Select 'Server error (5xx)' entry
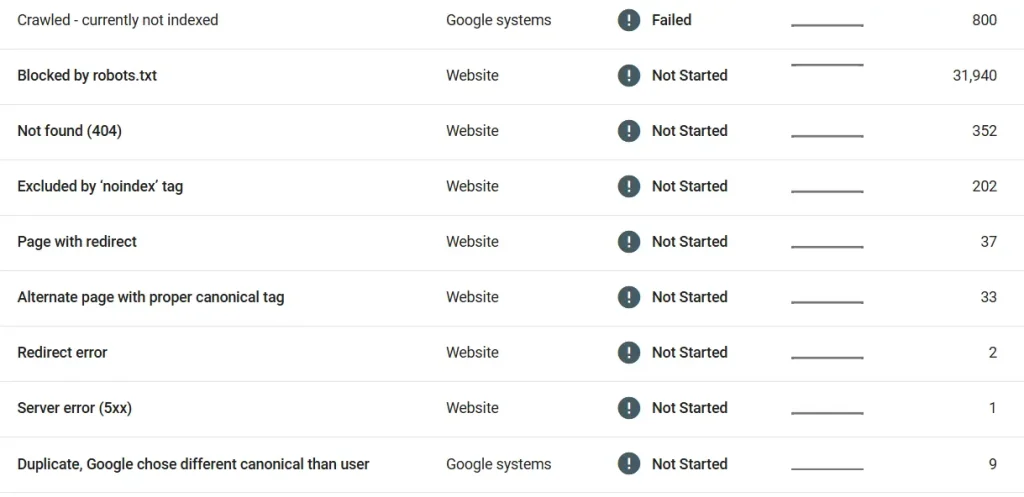The image size is (1024, 497). 74,408
